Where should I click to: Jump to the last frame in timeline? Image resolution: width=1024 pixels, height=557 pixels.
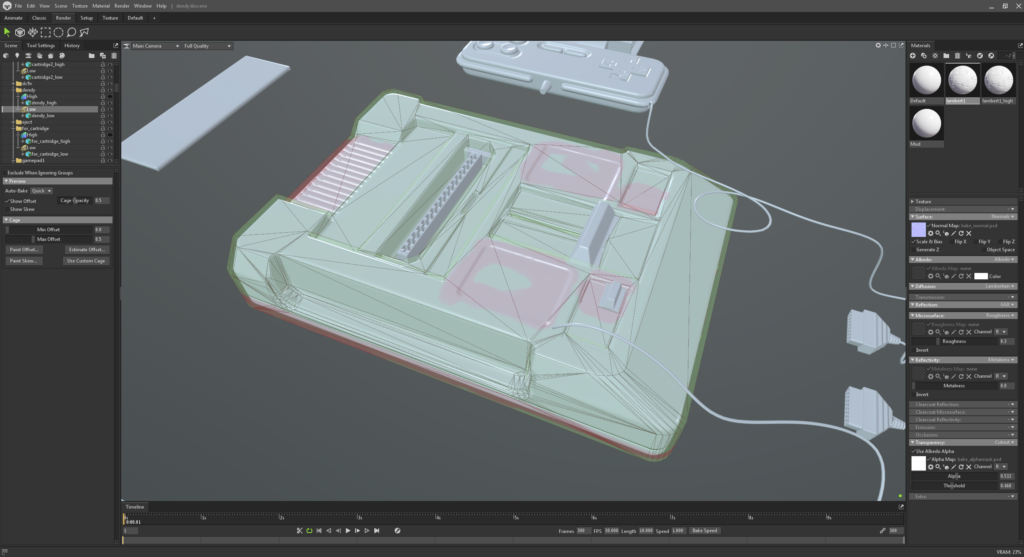click(376, 531)
